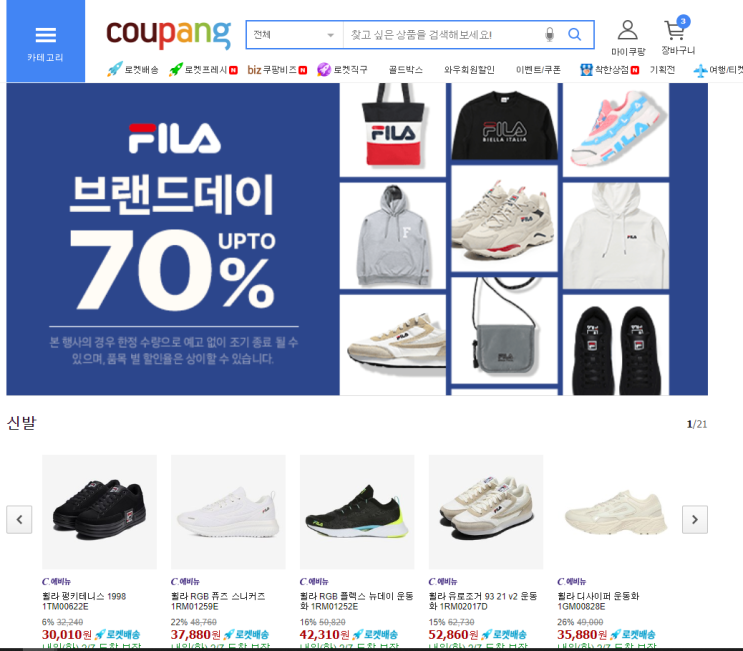Open the 와우회원할인 link
The image size is (743, 651).
pyautogui.click(x=469, y=70)
